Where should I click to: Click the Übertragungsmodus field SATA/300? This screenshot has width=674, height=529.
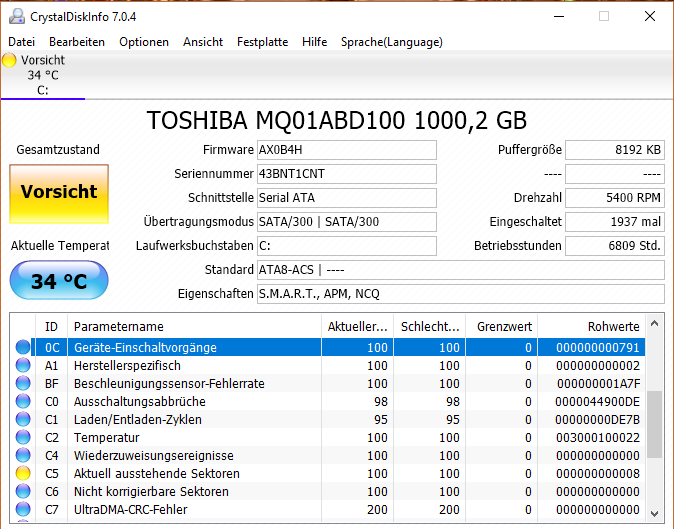pos(347,222)
